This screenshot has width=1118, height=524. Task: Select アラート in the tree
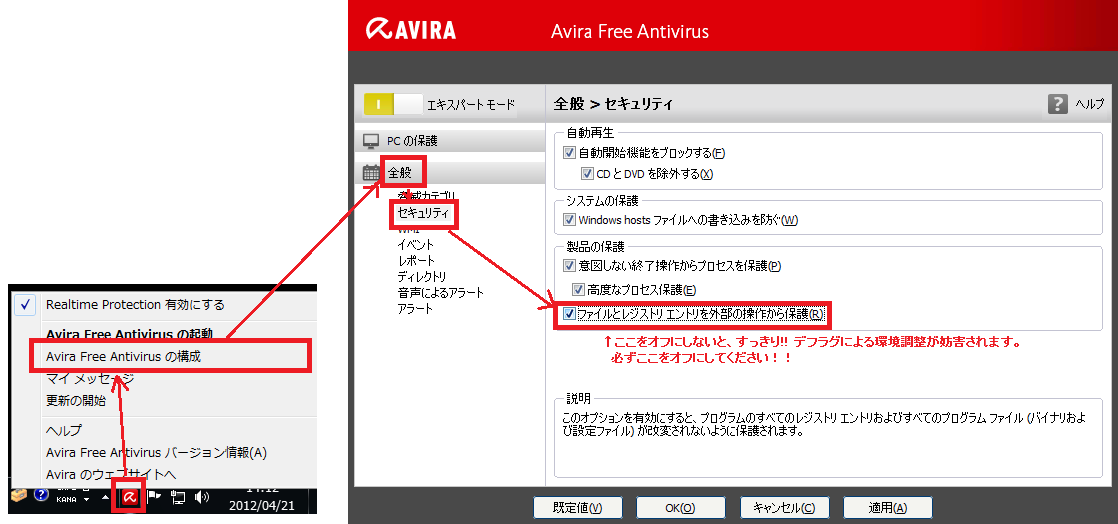coord(415,309)
